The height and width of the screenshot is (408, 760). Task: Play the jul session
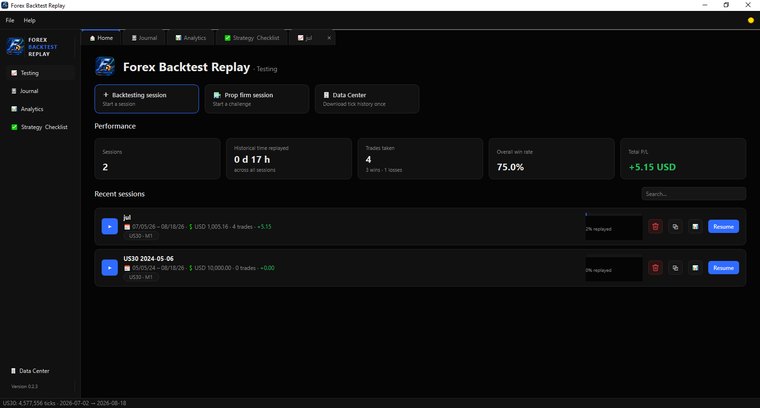(x=110, y=226)
